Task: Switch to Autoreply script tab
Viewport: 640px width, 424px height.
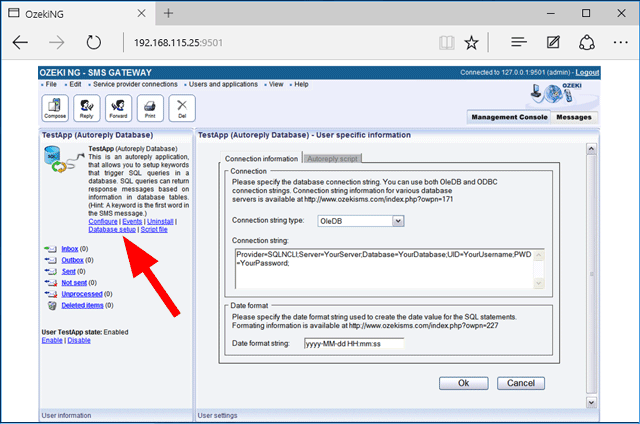Action: [332, 159]
